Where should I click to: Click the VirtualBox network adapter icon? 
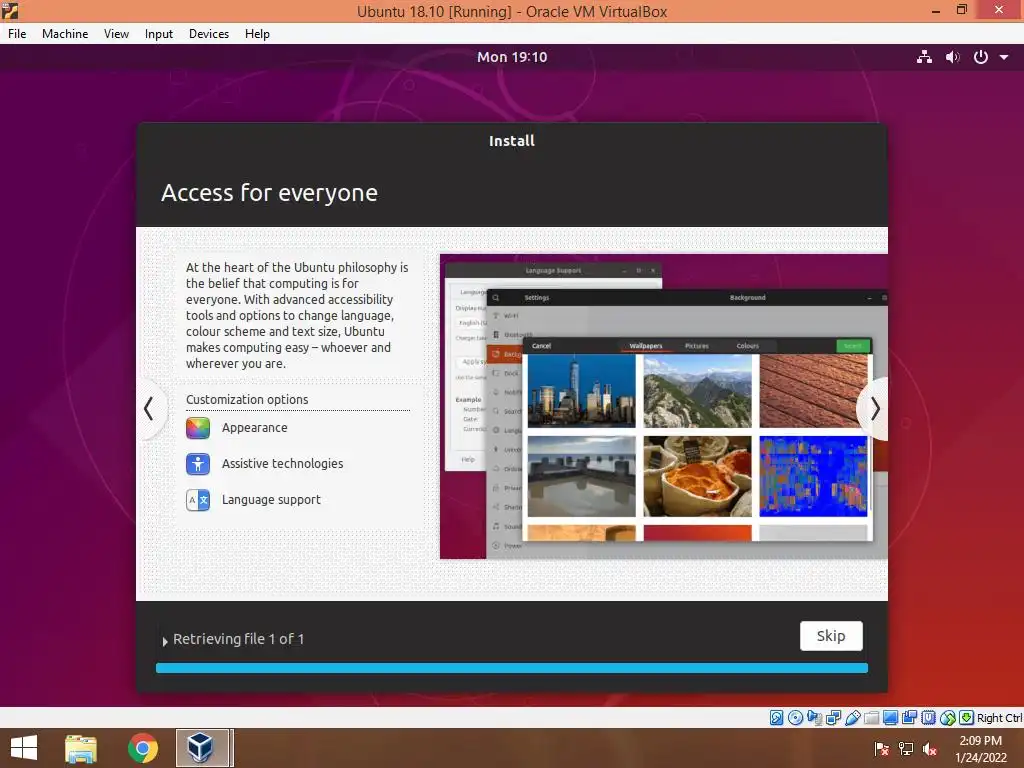click(x=833, y=718)
